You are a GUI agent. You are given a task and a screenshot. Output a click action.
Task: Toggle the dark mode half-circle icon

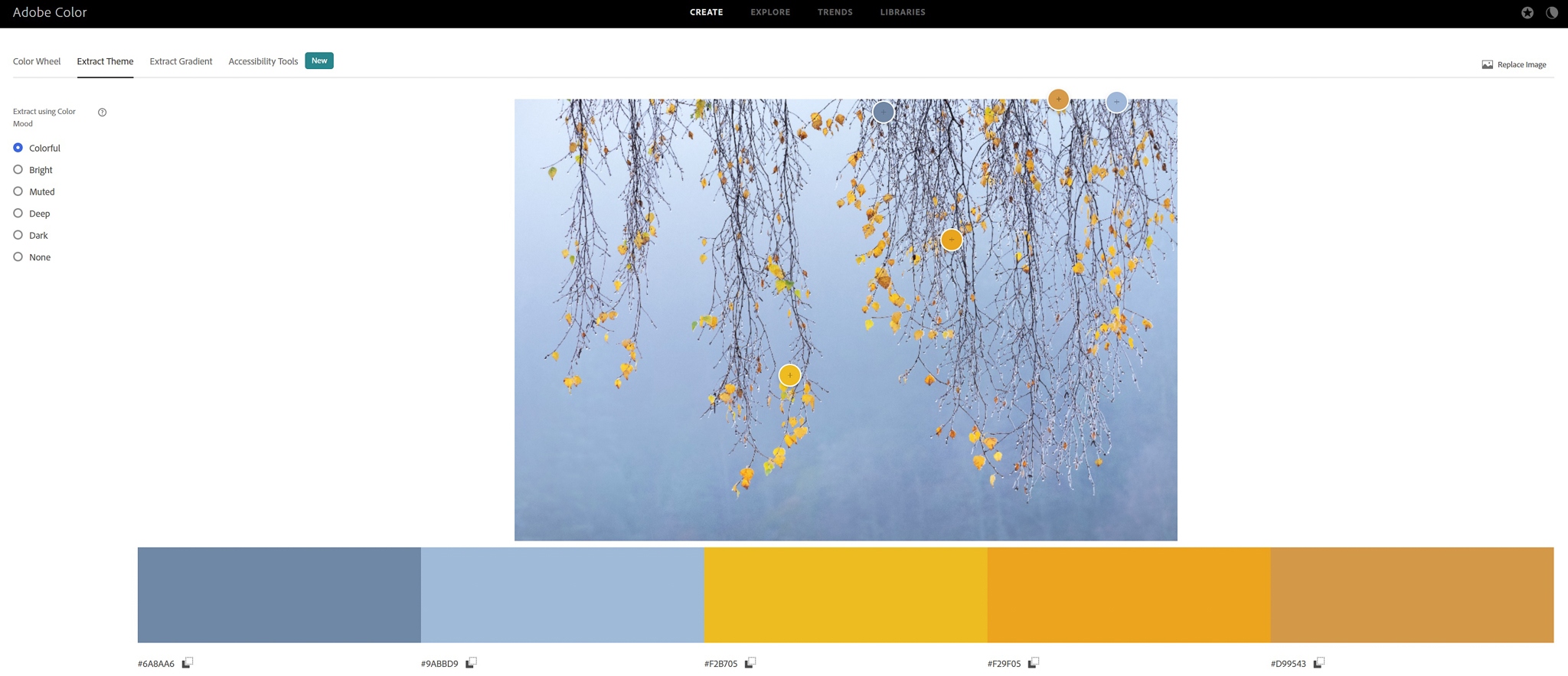[1552, 12]
